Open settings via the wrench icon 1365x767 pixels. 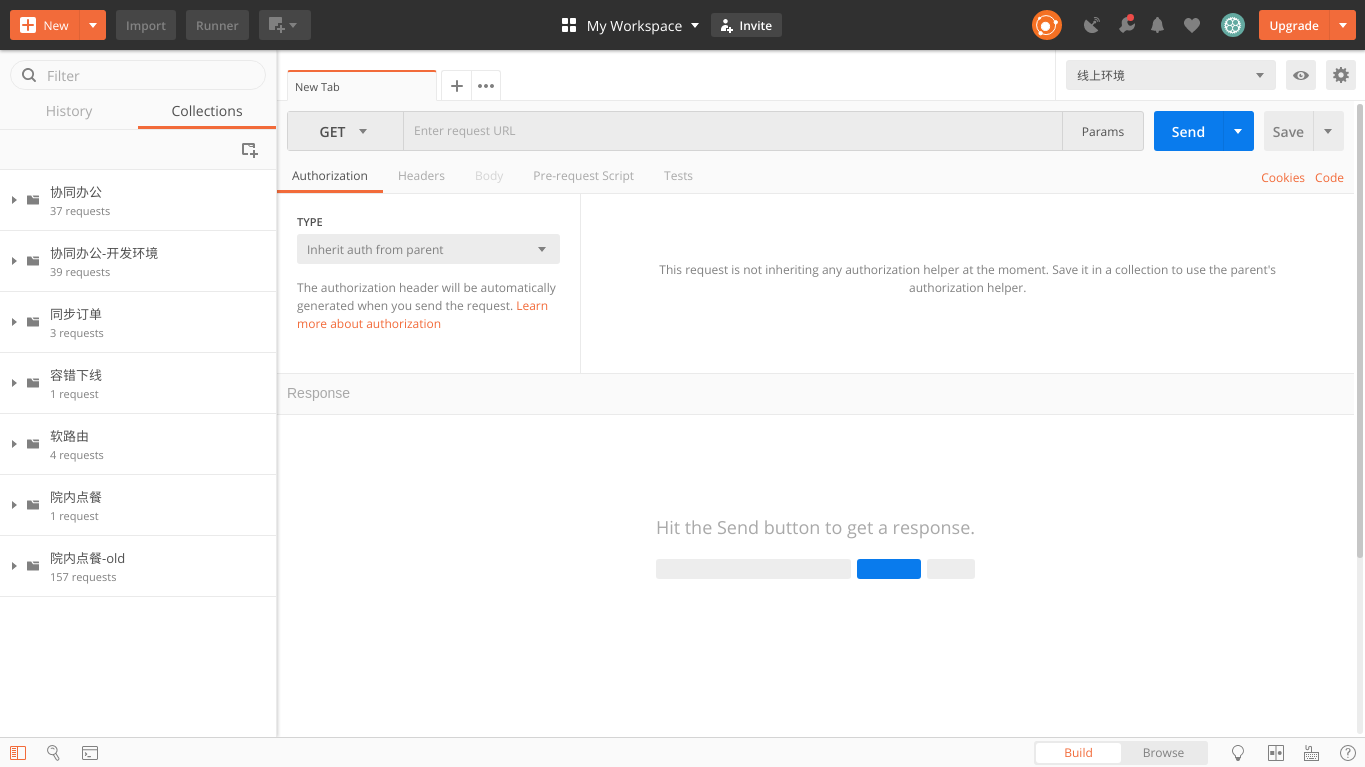point(1126,25)
